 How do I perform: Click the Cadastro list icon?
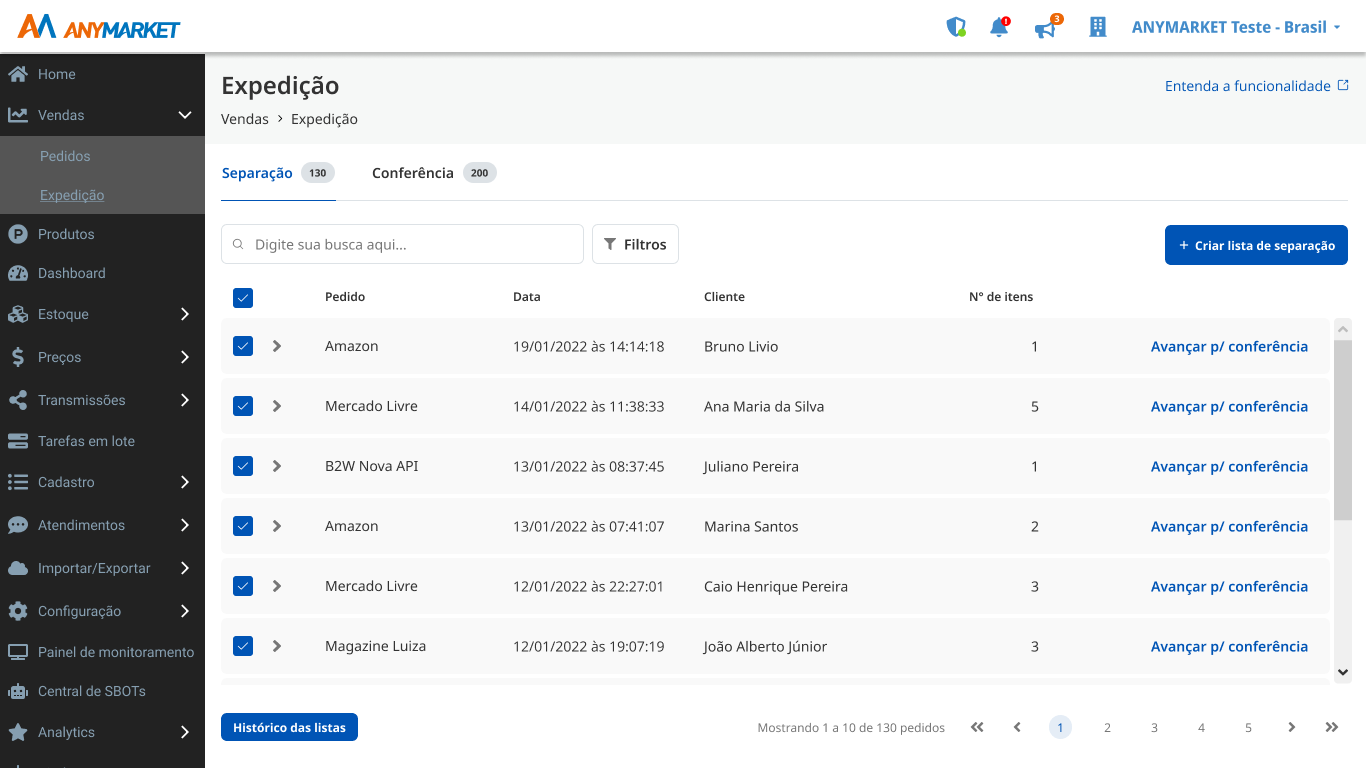point(17,482)
